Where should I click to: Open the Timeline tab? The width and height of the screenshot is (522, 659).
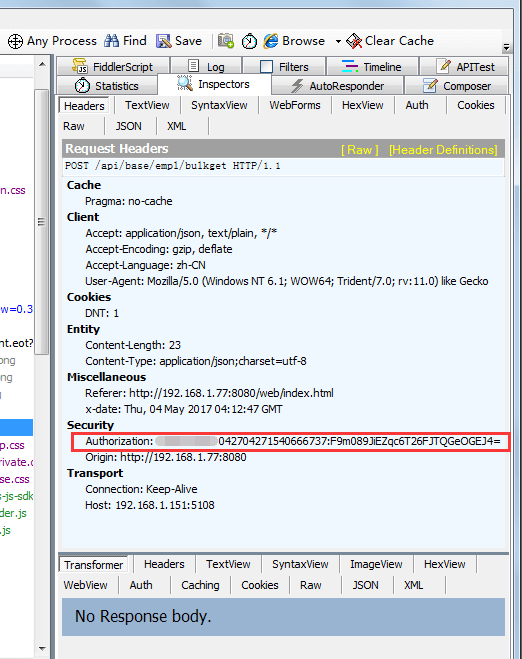pyautogui.click(x=372, y=66)
